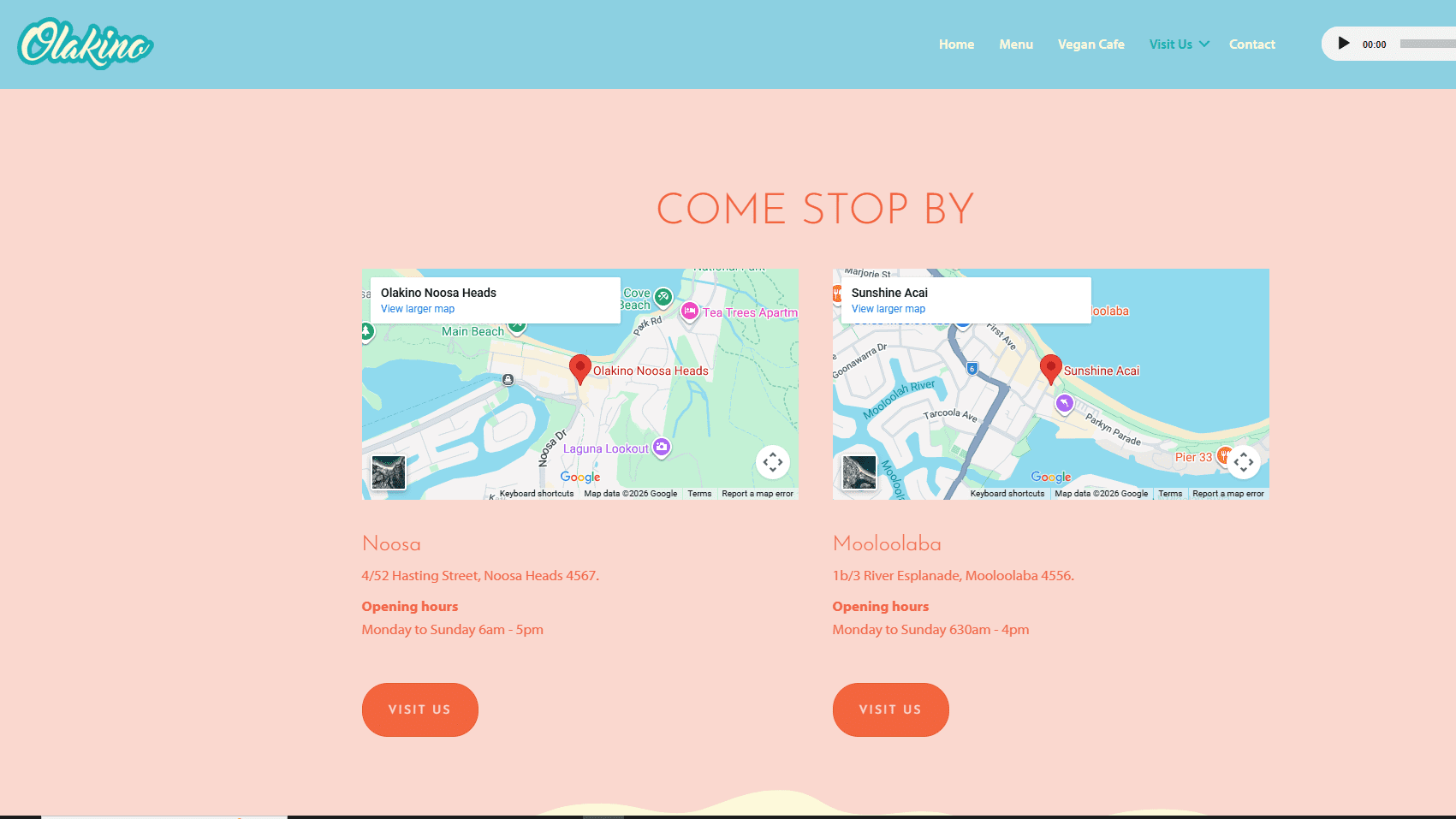Expand the Visit Us dropdown chevron
Screen dimensions: 1456x819
click(x=1204, y=44)
